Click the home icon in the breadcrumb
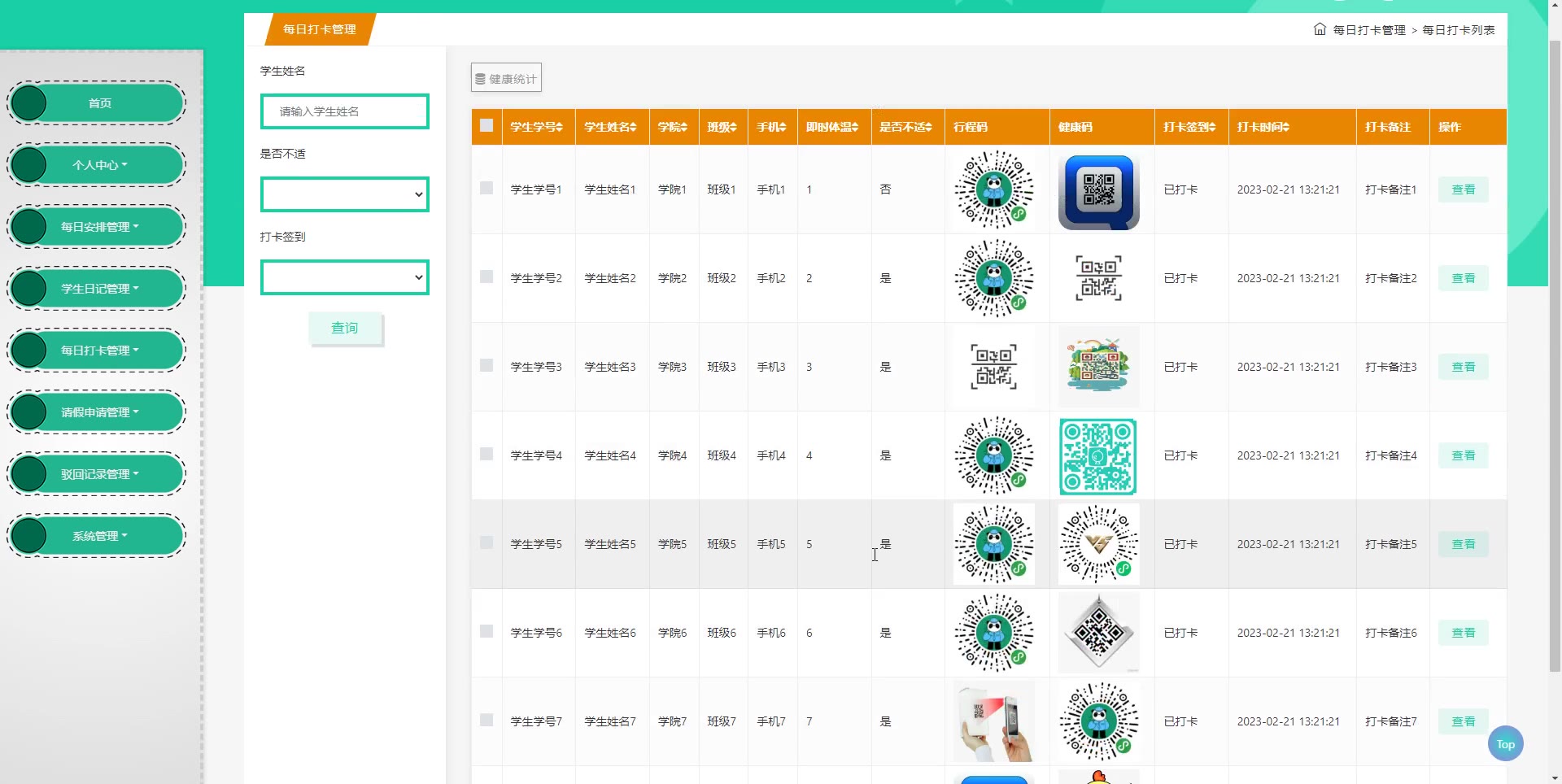The height and width of the screenshot is (784, 1562). pyautogui.click(x=1320, y=29)
